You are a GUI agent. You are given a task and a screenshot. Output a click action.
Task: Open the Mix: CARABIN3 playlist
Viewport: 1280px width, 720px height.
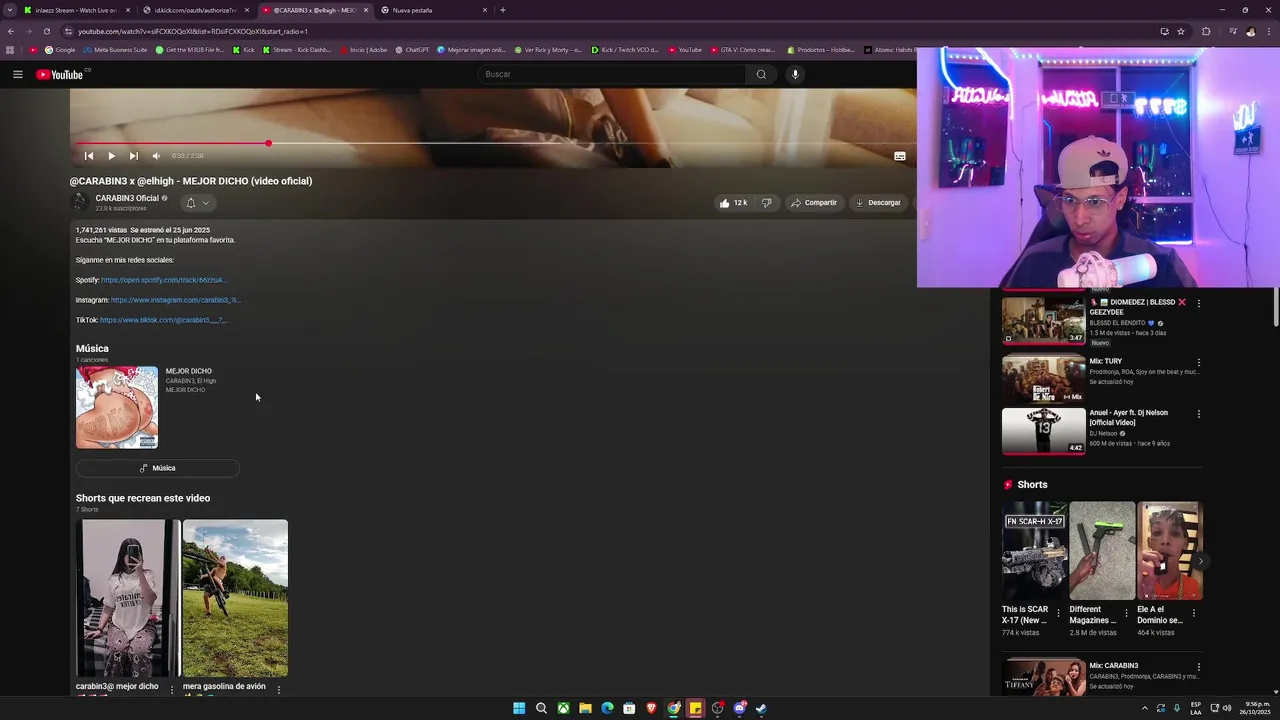[1043, 677]
